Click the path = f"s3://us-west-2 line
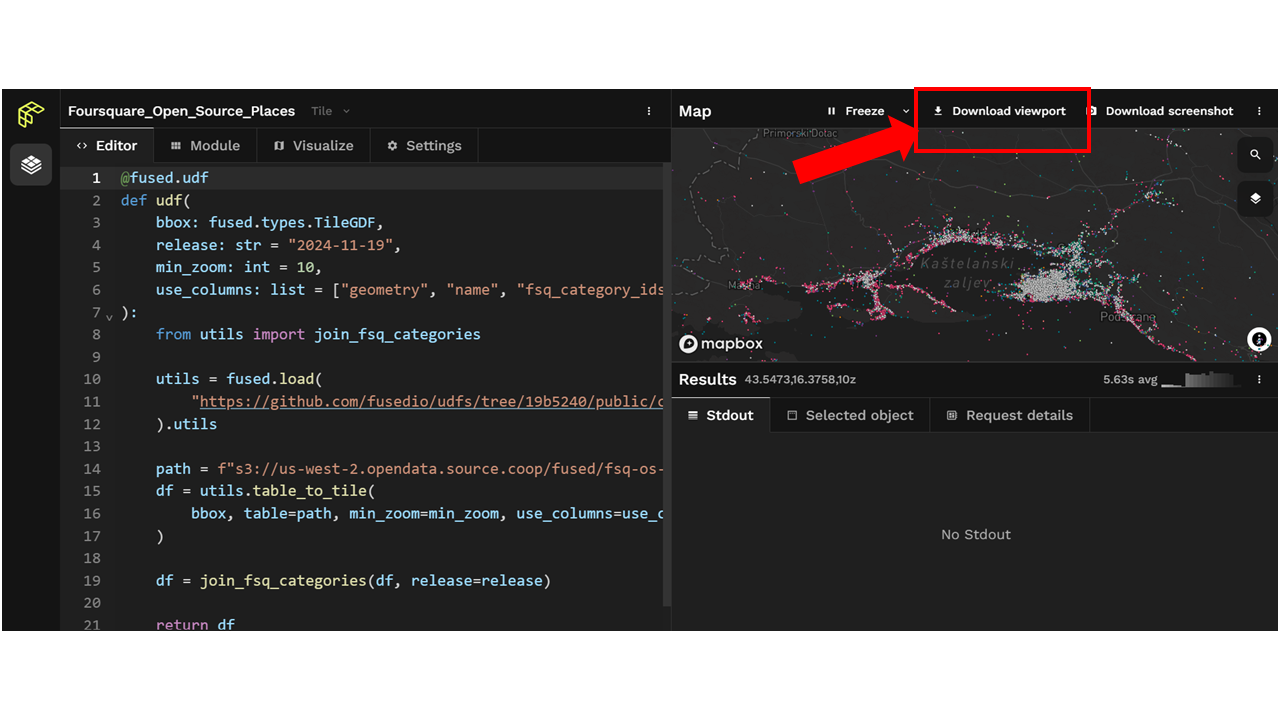The width and height of the screenshot is (1280, 720). (x=409, y=469)
